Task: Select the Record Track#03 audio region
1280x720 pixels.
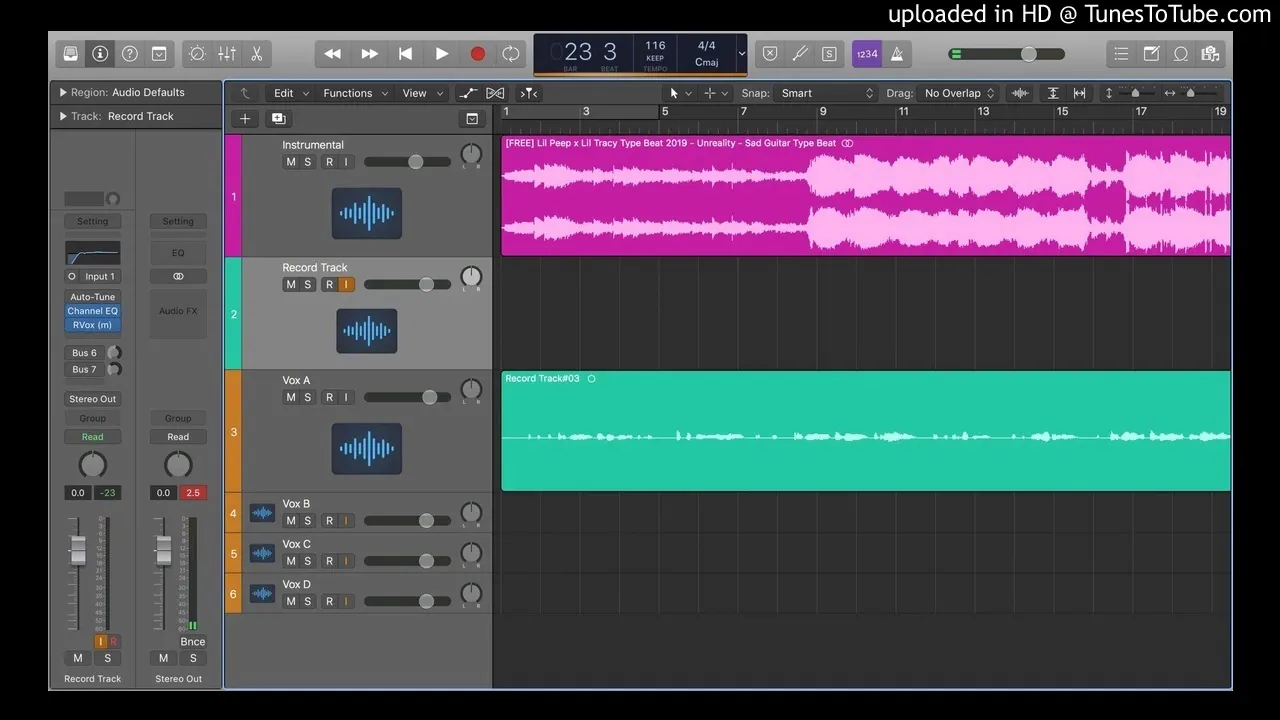Action: [865, 431]
